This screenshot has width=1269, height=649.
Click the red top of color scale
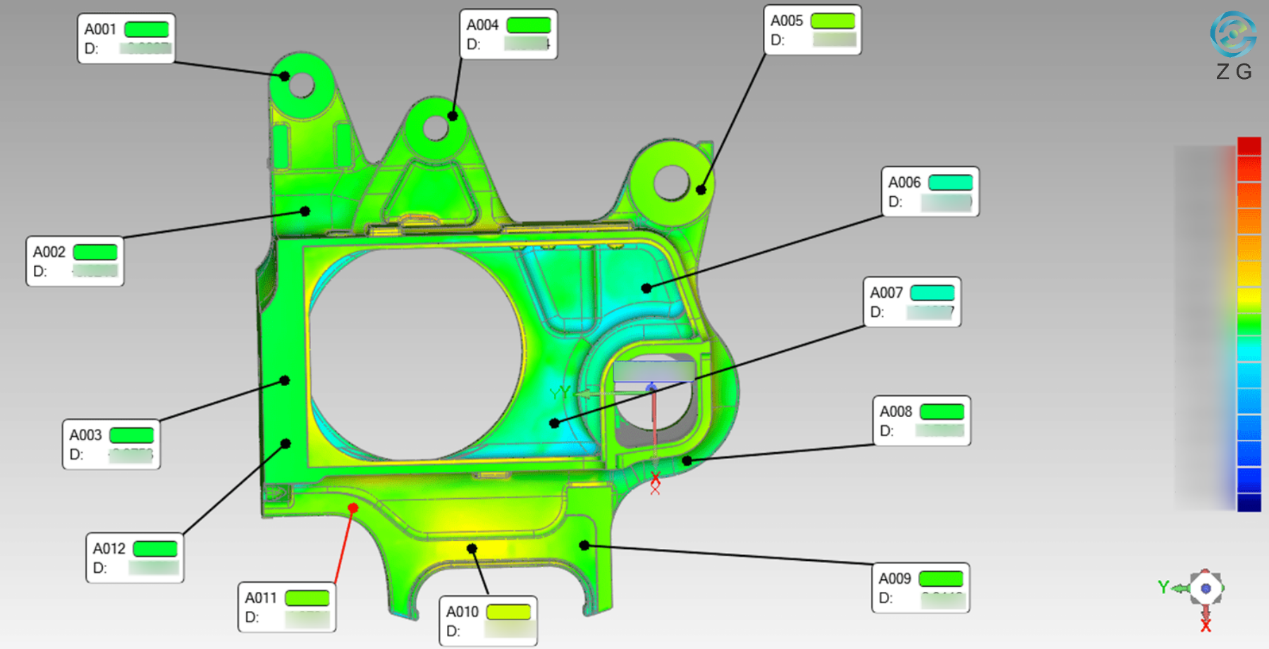(1249, 146)
